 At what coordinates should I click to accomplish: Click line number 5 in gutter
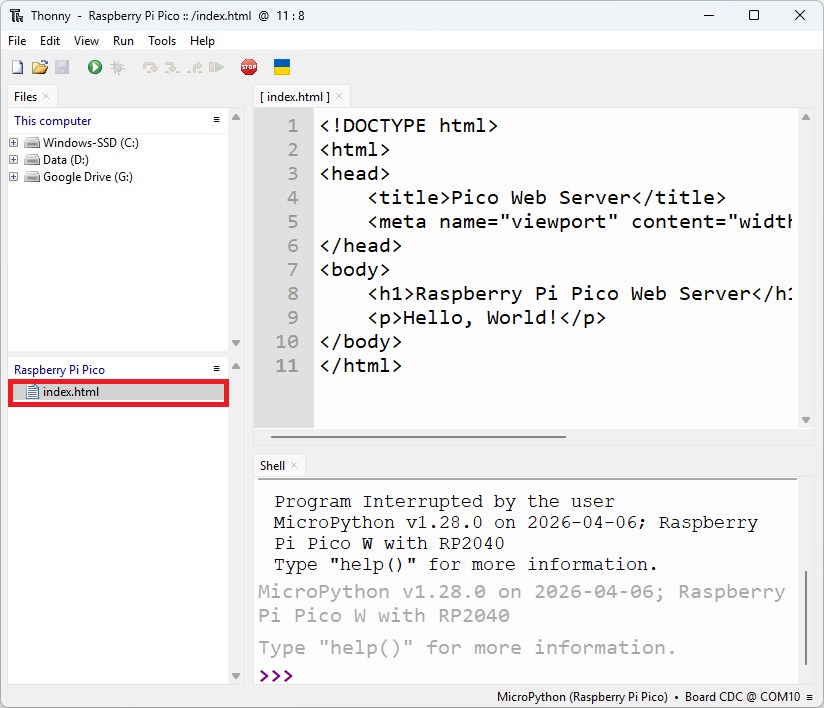coord(293,222)
